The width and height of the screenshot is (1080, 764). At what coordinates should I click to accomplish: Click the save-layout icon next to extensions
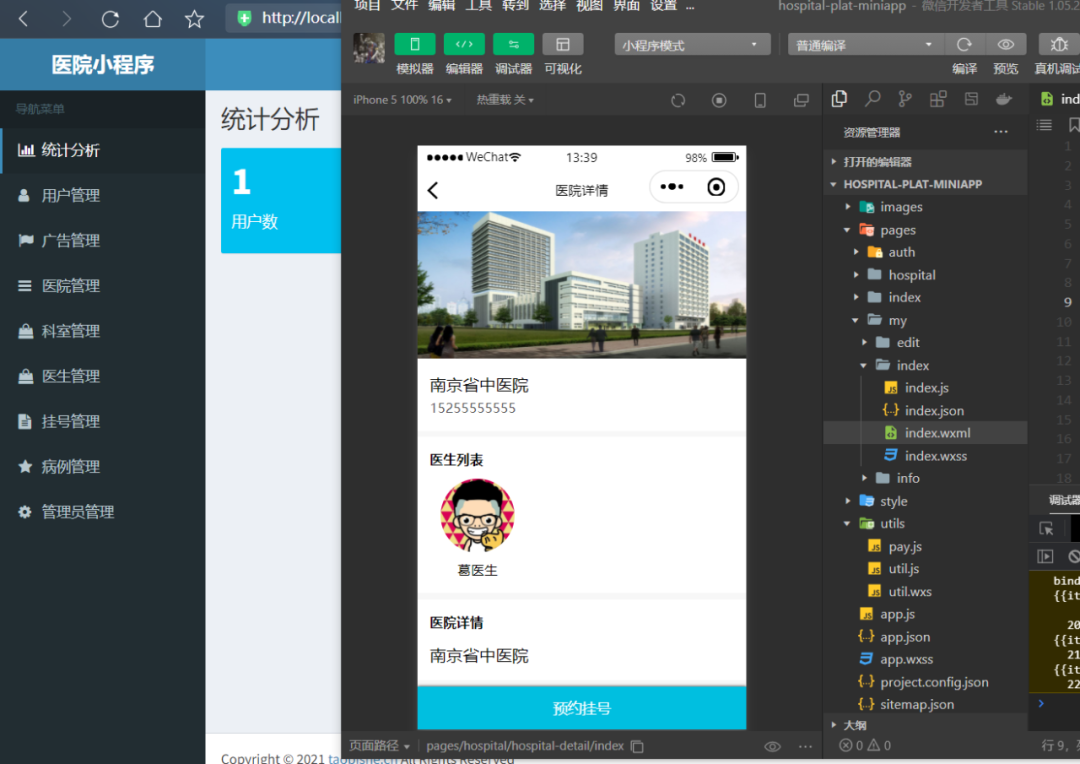pos(970,99)
